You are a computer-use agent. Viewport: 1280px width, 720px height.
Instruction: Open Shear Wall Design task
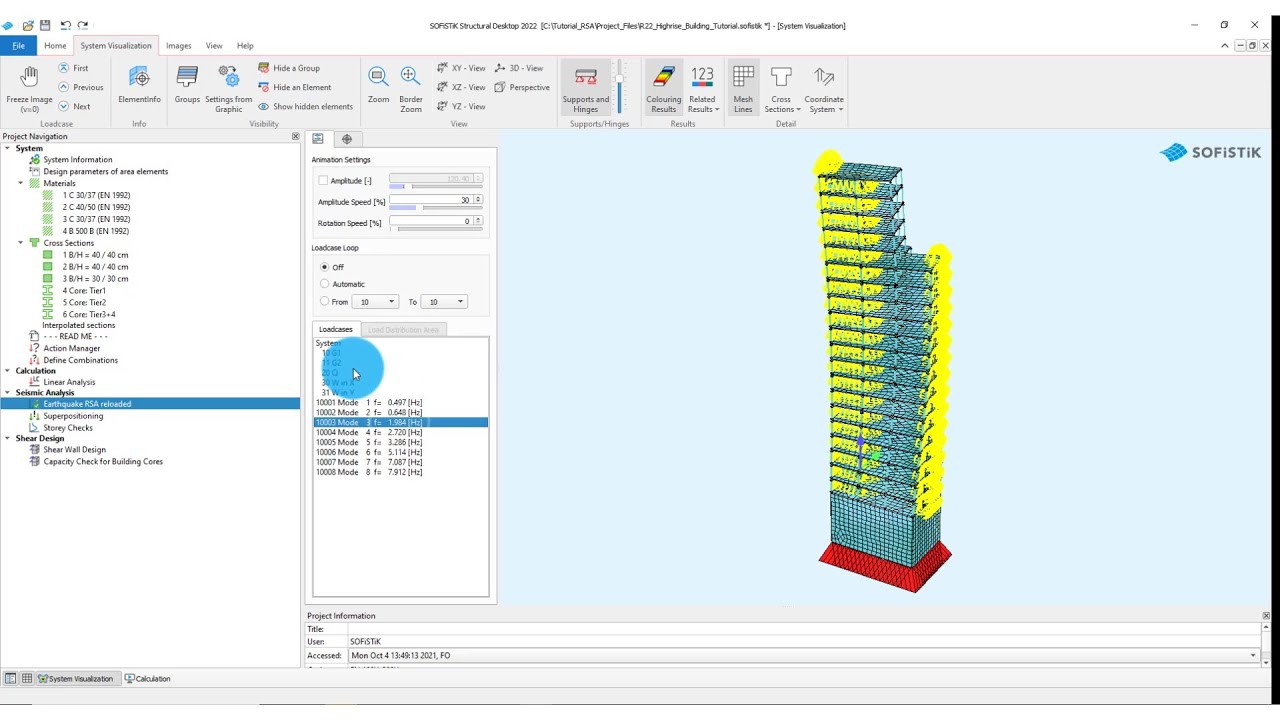74,450
